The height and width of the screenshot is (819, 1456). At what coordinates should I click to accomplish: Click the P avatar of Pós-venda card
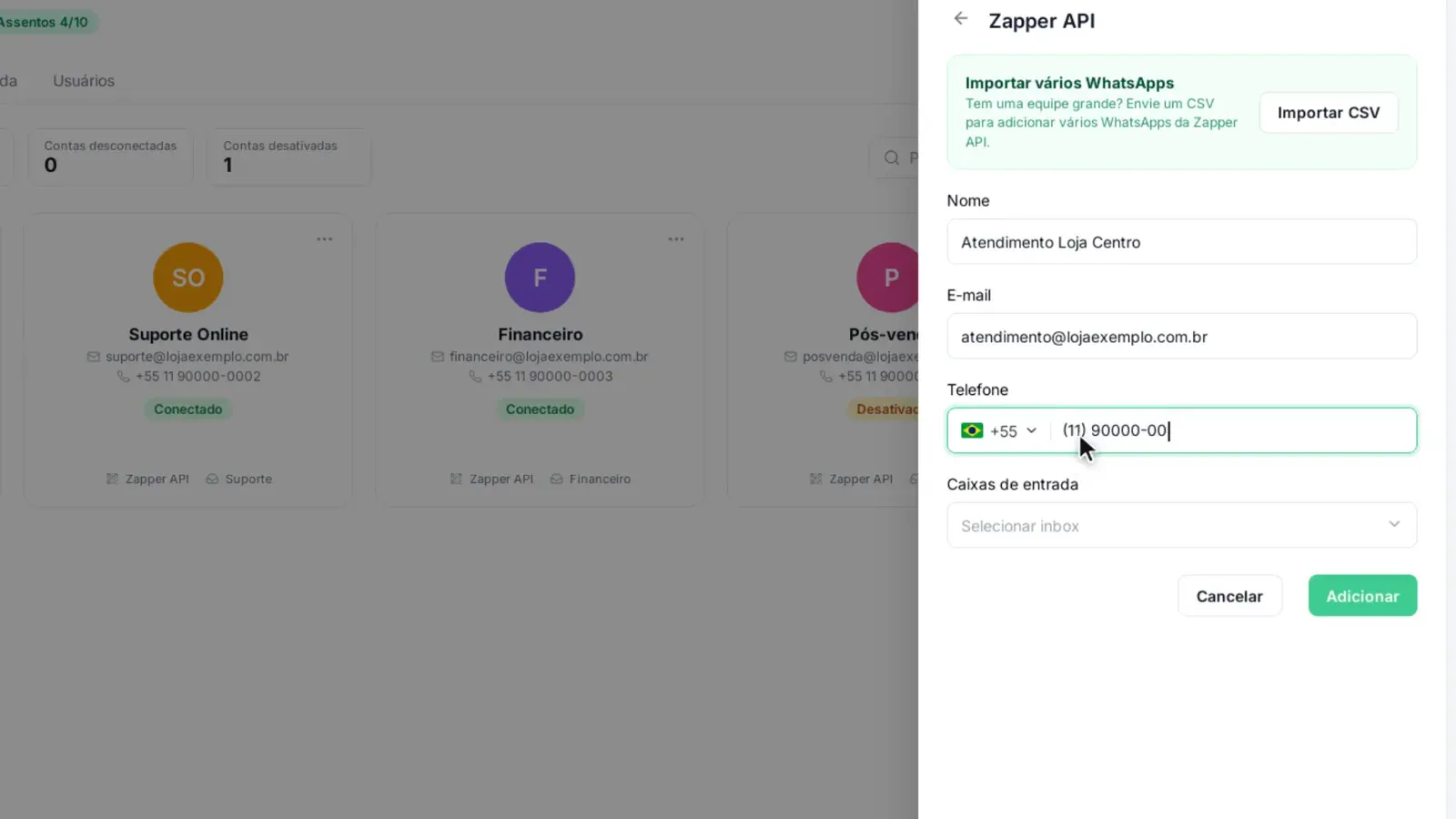click(x=888, y=278)
